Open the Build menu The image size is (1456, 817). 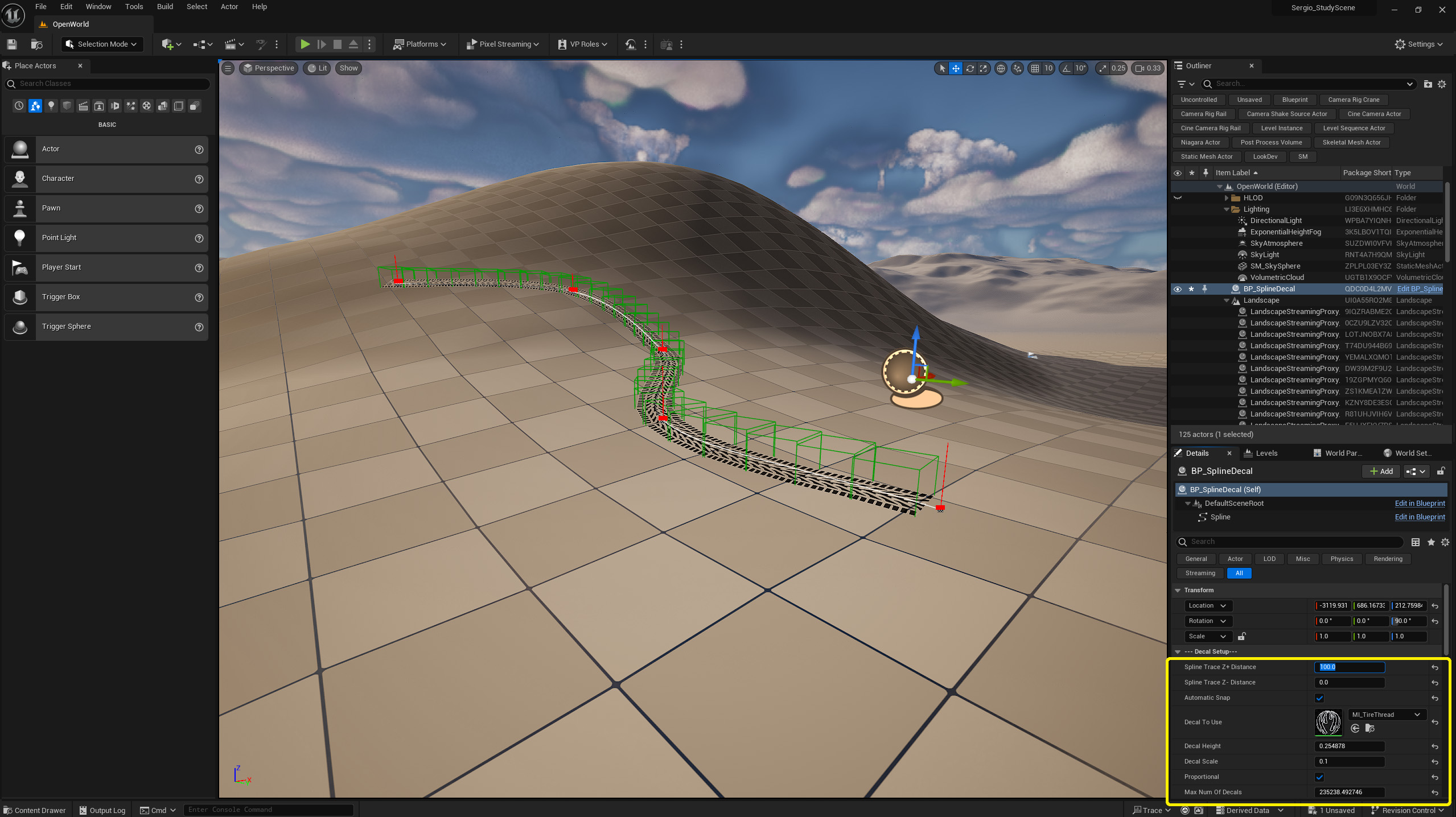(x=164, y=6)
